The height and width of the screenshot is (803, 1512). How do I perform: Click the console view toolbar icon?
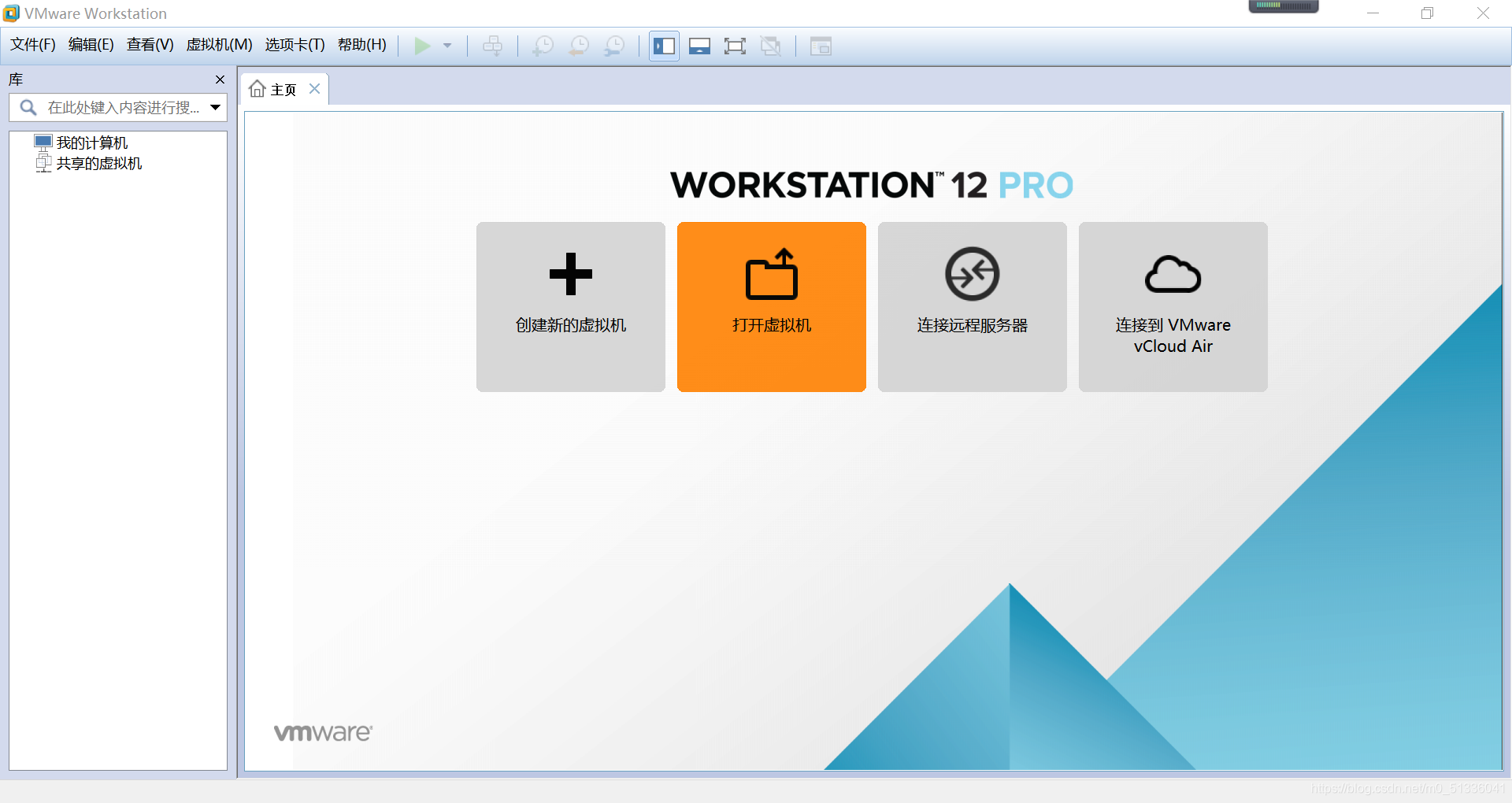coord(821,46)
